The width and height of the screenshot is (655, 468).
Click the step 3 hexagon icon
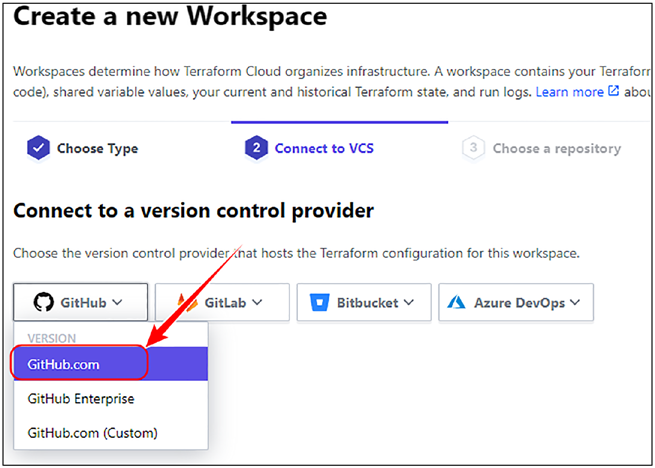click(x=473, y=148)
